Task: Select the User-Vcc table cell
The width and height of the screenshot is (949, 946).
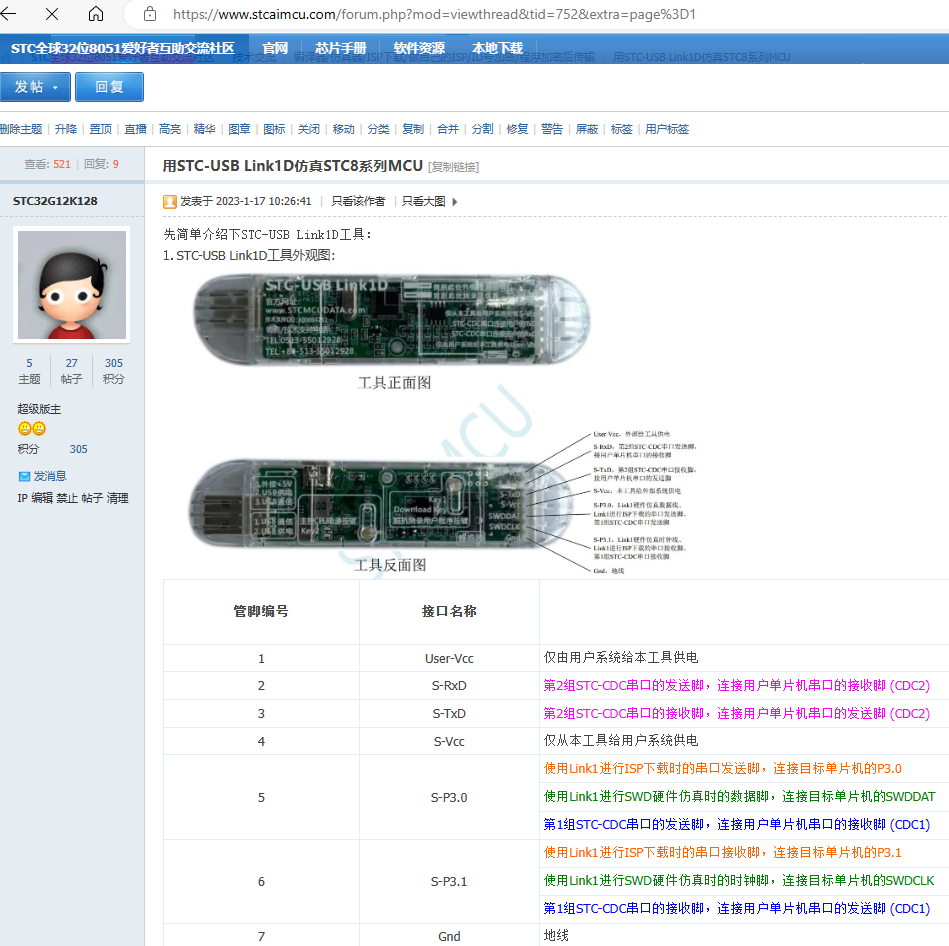Action: pyautogui.click(x=449, y=658)
